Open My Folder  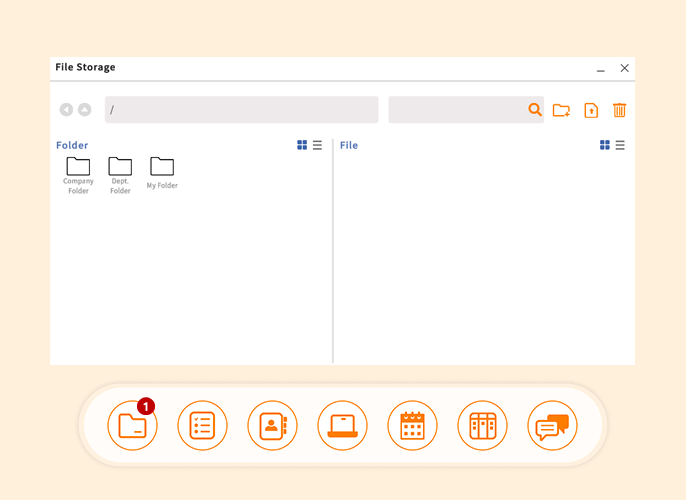(162, 173)
